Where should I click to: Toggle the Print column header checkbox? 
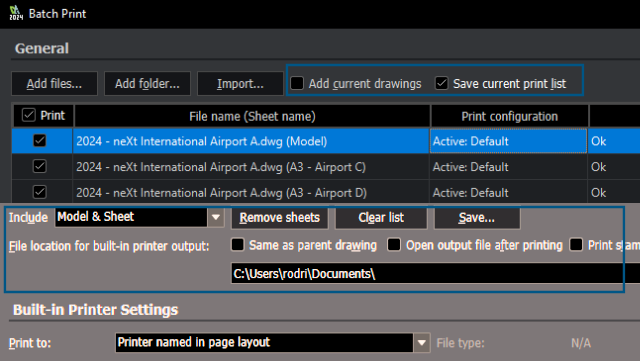tap(29, 115)
